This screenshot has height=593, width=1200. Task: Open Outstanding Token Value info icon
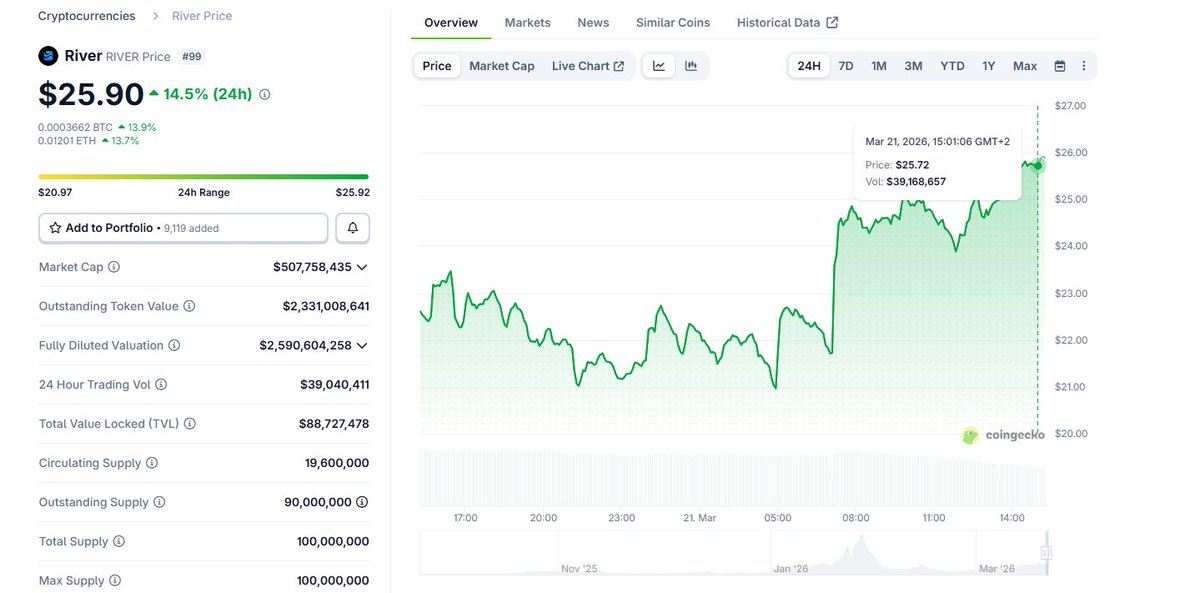tap(189, 306)
